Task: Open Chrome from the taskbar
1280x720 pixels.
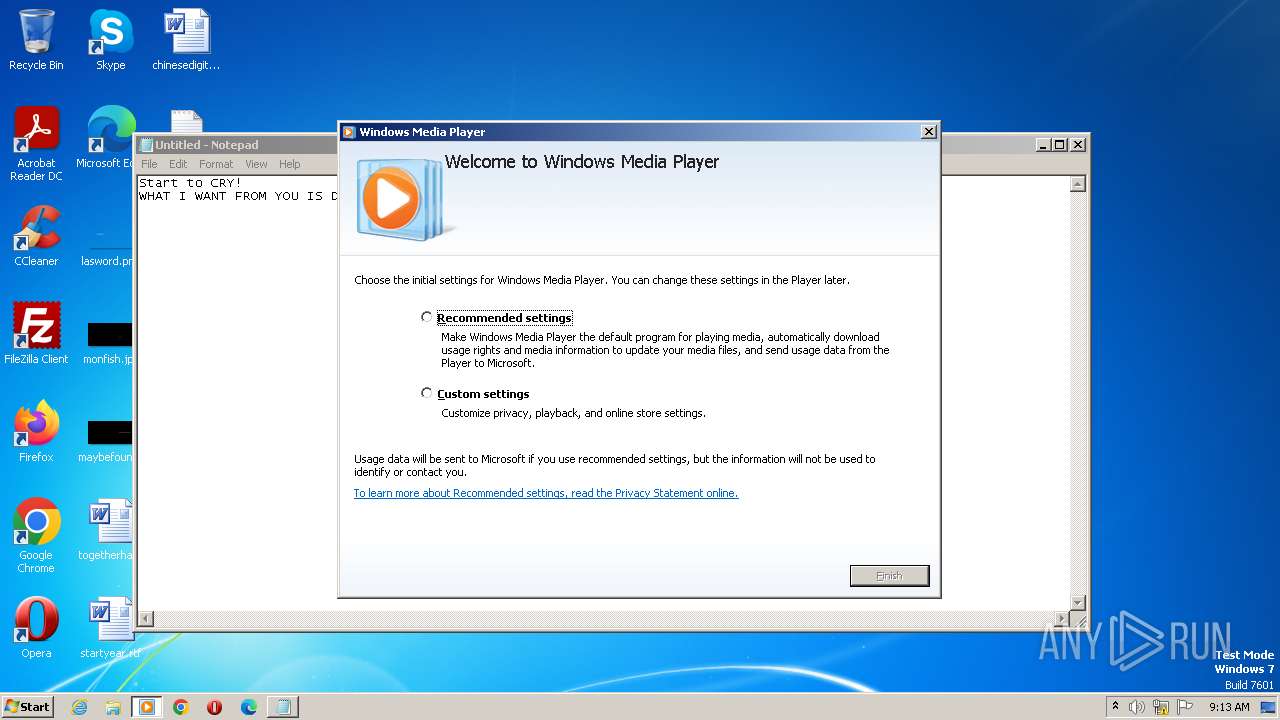Action: 180,707
